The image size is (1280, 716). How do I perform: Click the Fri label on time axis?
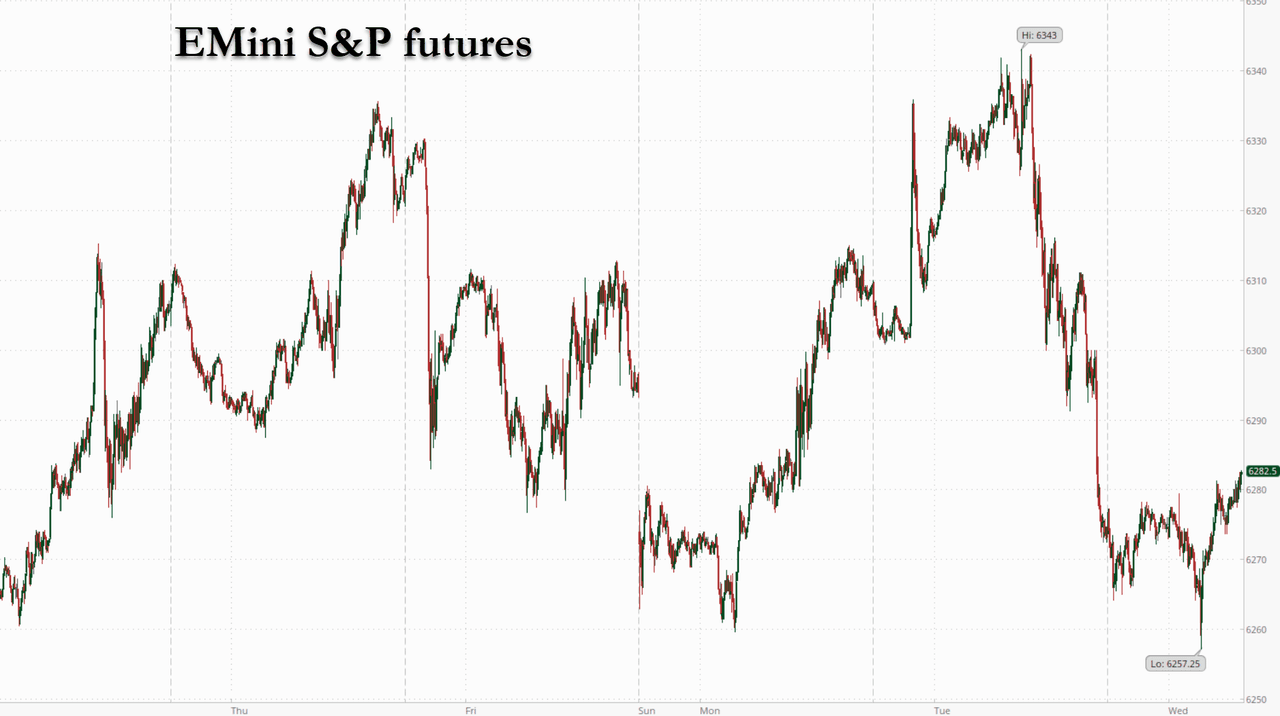pos(470,710)
